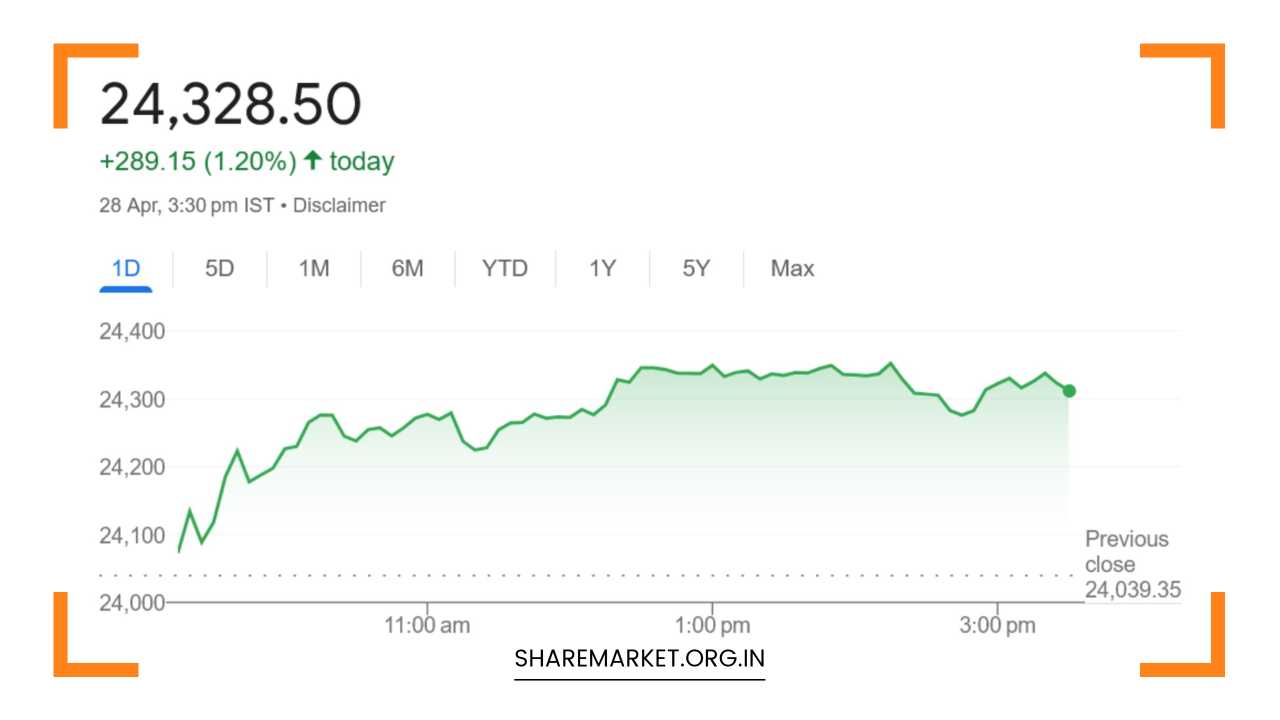
Task: Switch to the 1Y range tab
Action: 602,268
